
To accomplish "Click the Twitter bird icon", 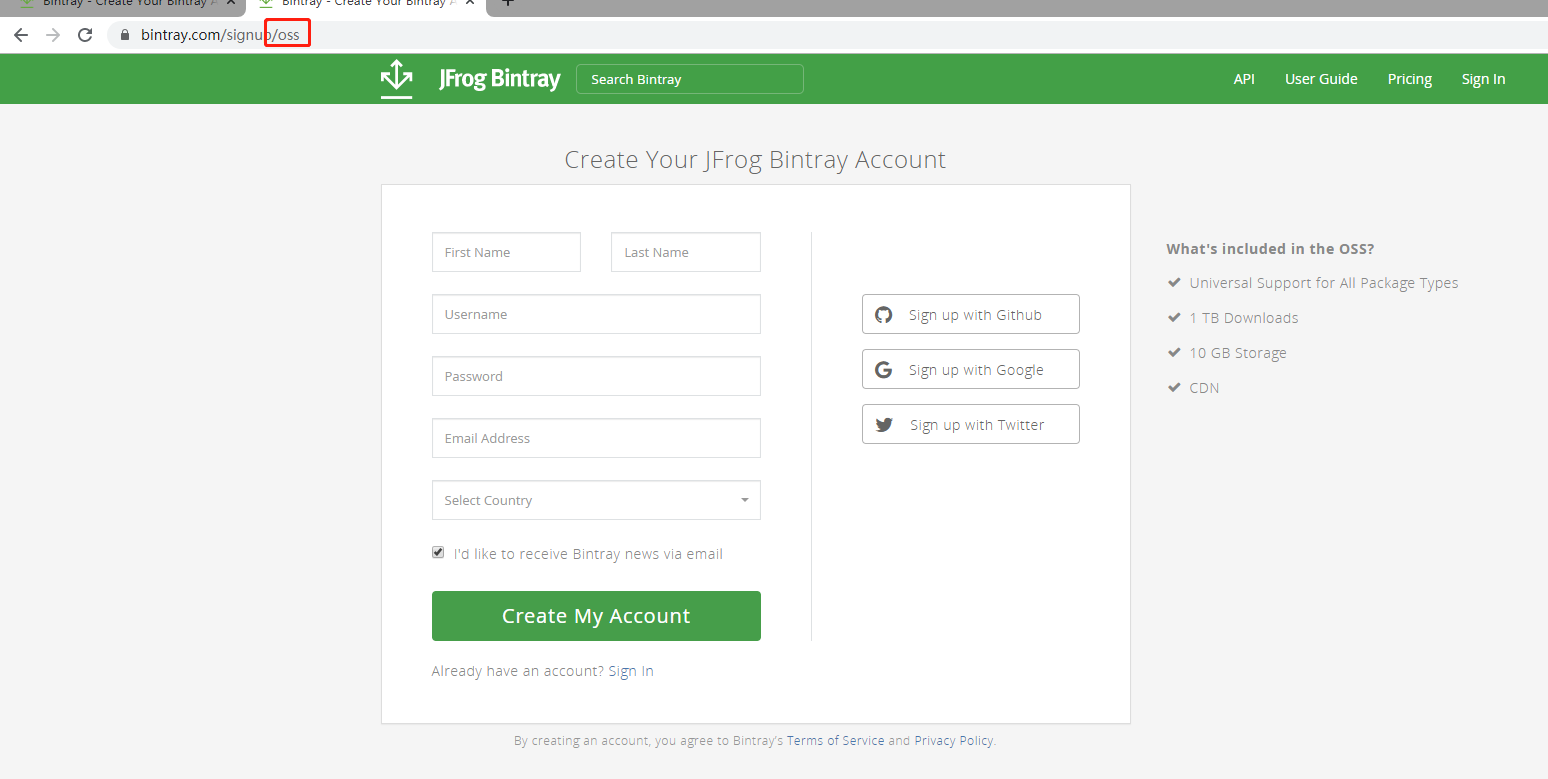I will [884, 425].
